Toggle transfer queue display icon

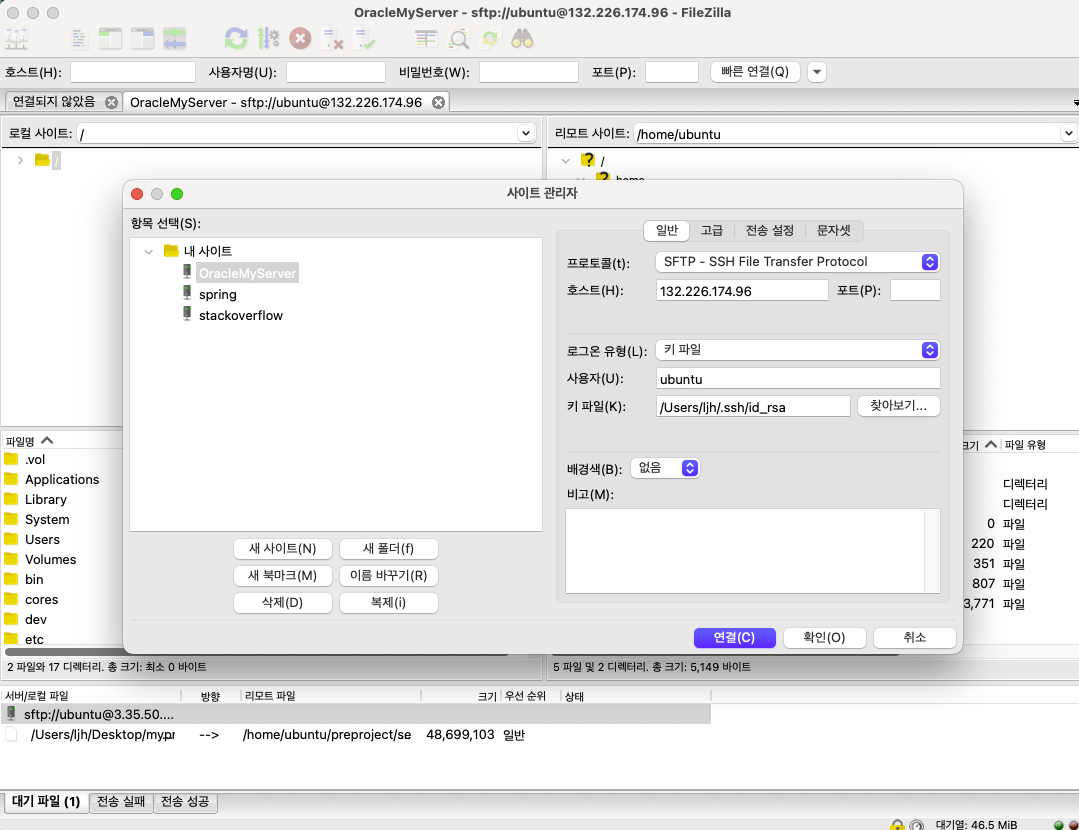pyautogui.click(x=175, y=39)
